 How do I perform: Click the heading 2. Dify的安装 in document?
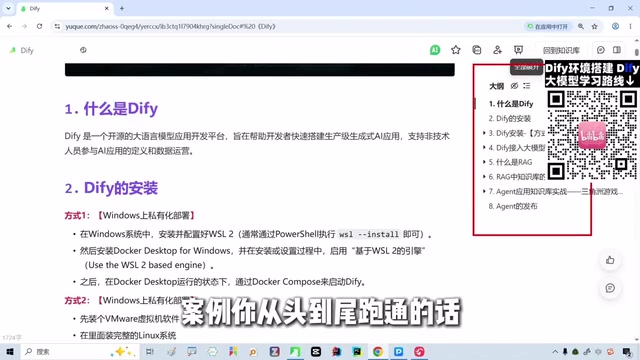pos(111,188)
